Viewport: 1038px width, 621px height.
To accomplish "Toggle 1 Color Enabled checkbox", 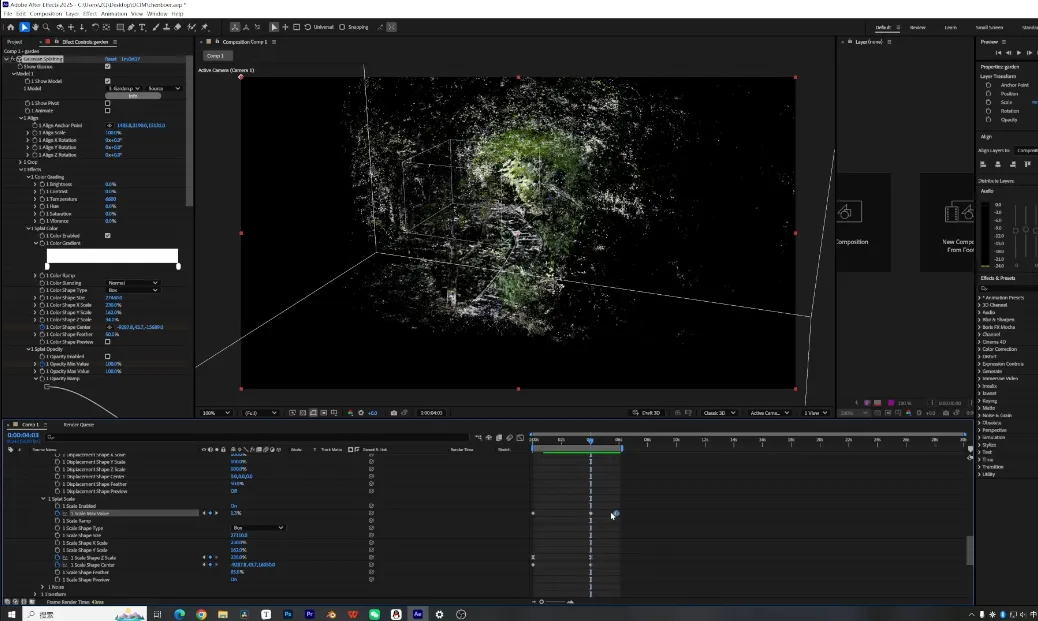I will pos(107,236).
